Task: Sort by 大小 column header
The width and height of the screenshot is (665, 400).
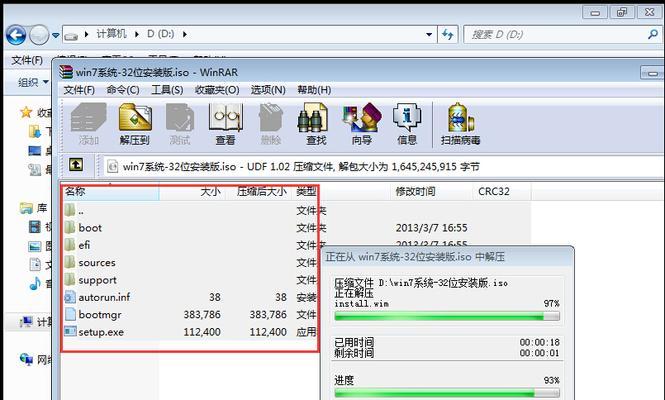Action: 192,191
